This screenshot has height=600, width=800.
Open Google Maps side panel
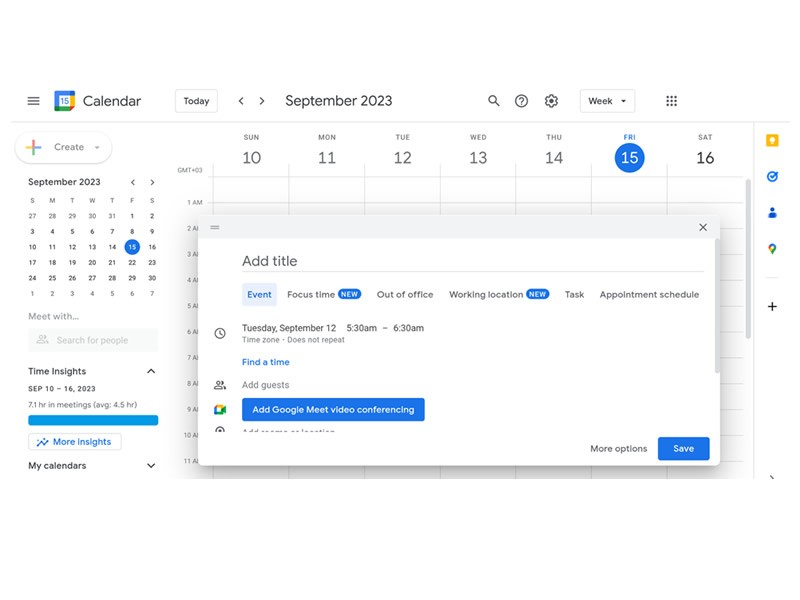(772, 248)
